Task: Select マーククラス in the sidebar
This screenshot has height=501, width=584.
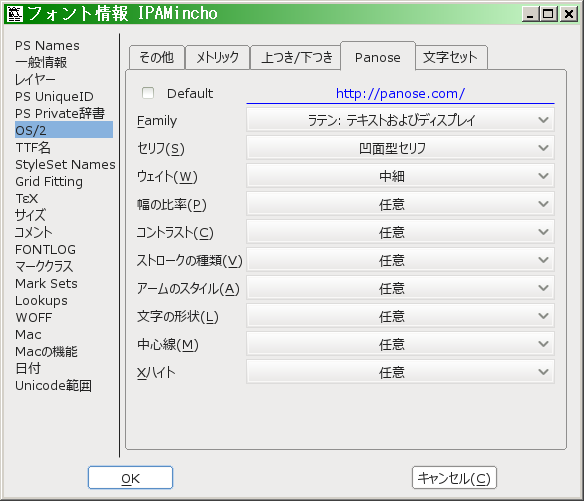Action: (44, 266)
